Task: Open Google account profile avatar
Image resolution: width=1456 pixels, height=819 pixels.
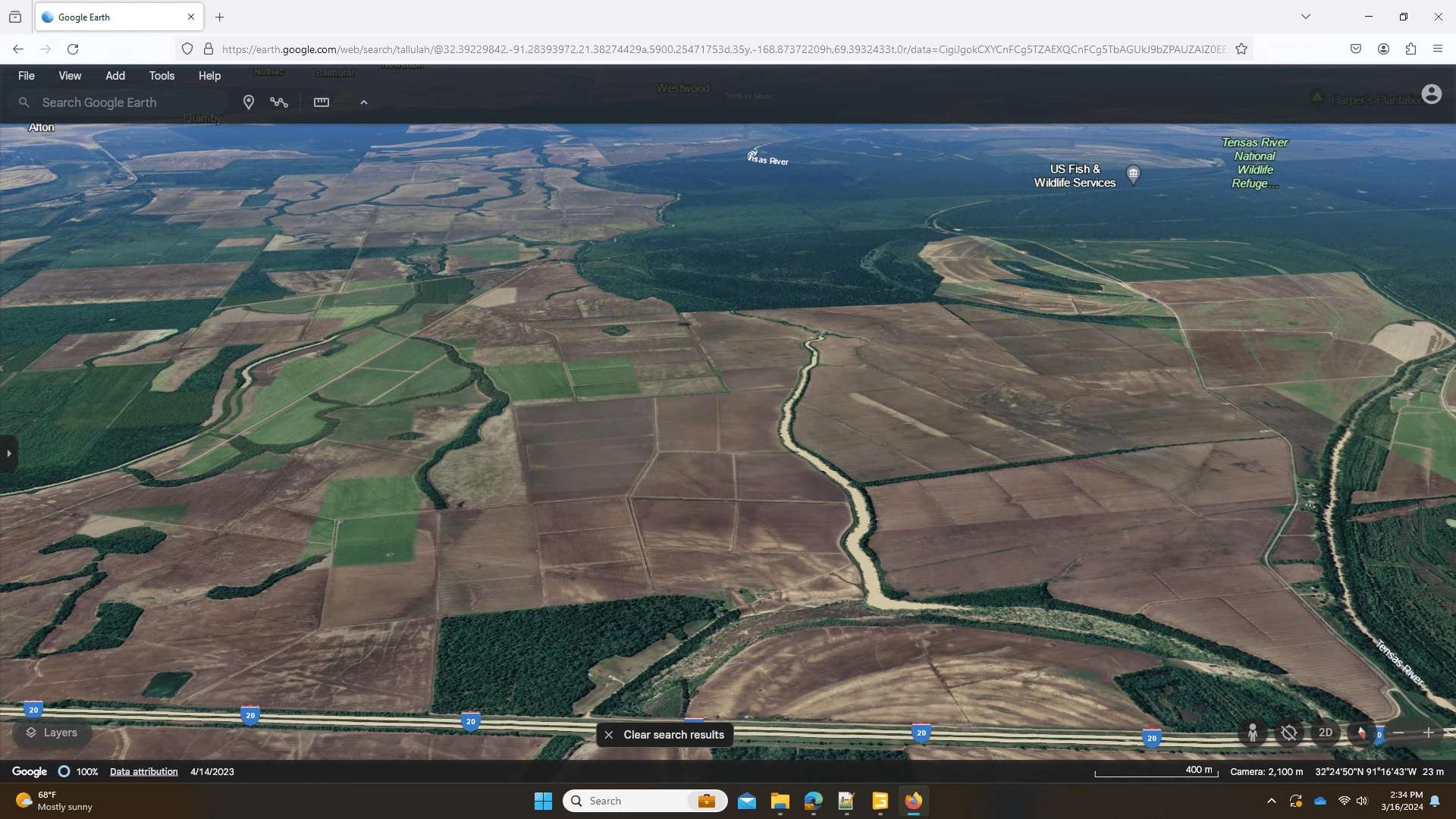Action: [1431, 94]
